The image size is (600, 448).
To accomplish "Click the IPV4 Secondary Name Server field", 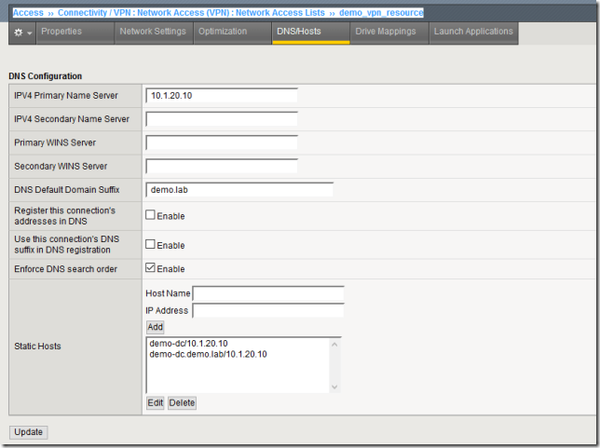I will click(x=222, y=119).
